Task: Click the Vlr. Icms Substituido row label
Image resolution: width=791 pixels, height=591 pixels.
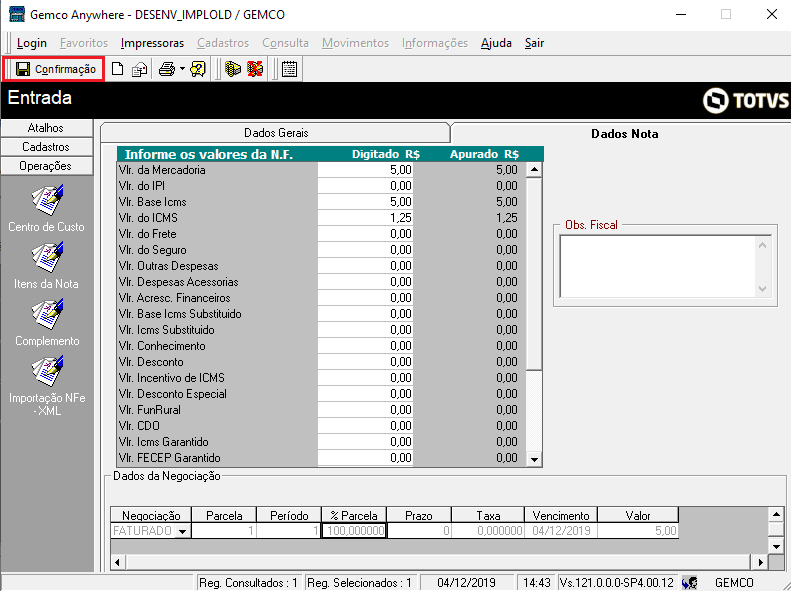Action: (166, 330)
